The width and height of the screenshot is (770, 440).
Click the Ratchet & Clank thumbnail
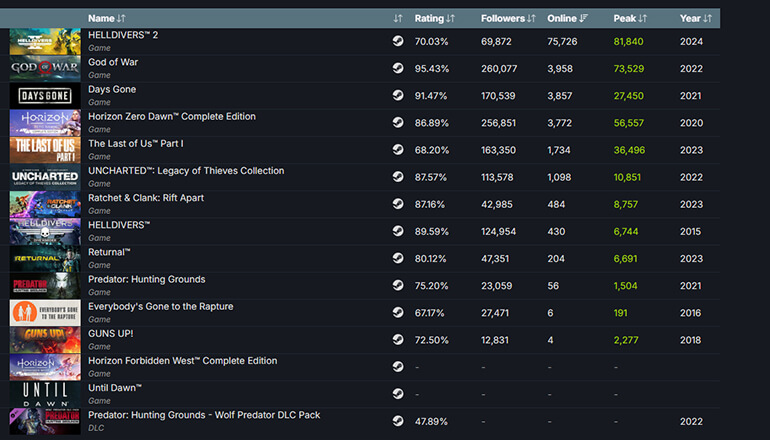tap(45, 204)
